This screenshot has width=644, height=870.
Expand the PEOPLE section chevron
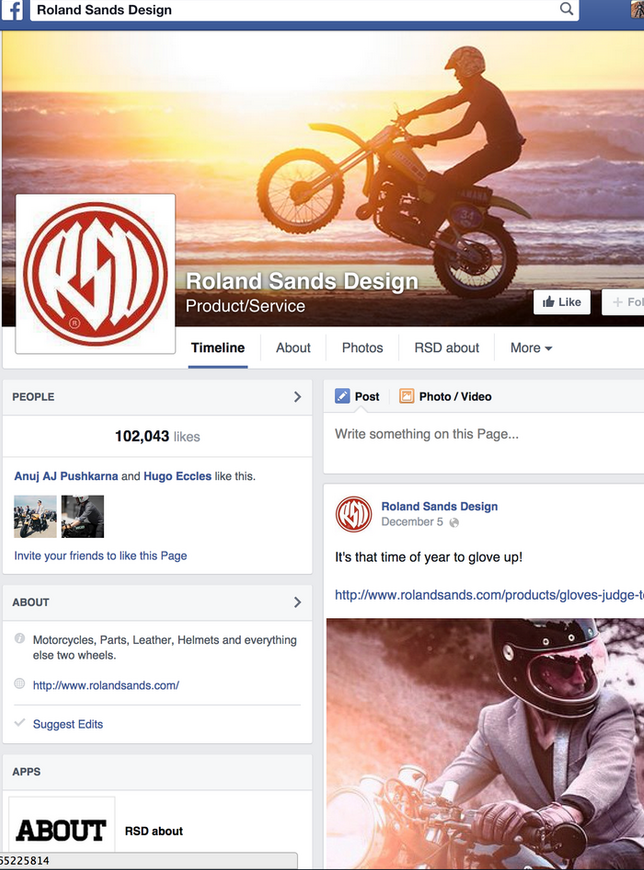coord(297,397)
